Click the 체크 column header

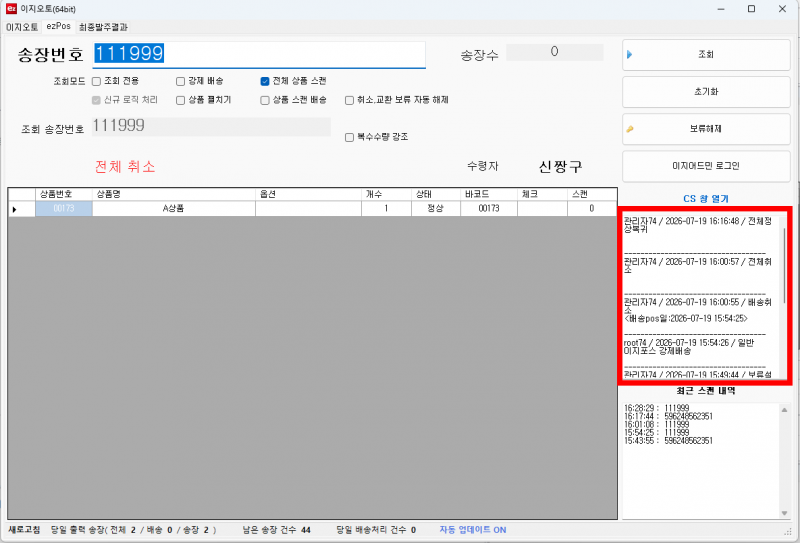pos(542,194)
